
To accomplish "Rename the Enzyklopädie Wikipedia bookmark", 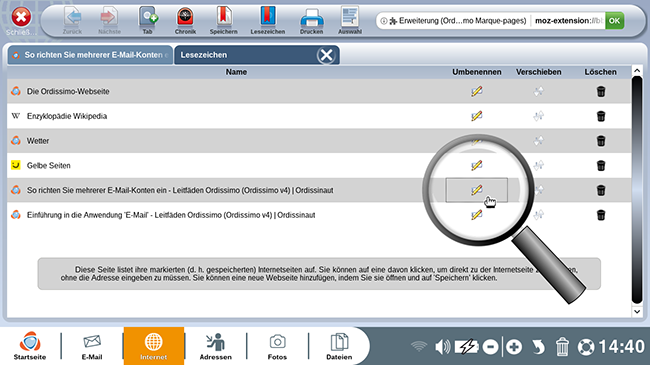I will pyautogui.click(x=477, y=116).
